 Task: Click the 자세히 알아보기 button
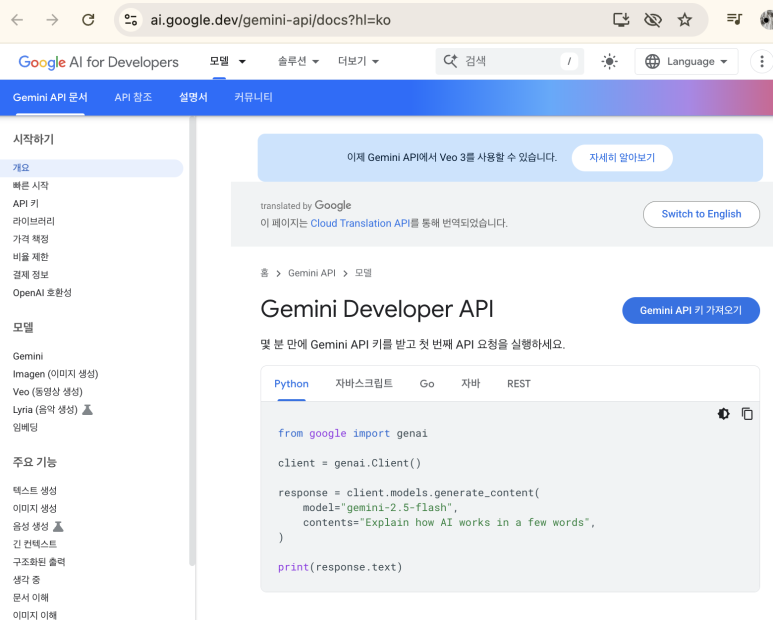pos(622,158)
